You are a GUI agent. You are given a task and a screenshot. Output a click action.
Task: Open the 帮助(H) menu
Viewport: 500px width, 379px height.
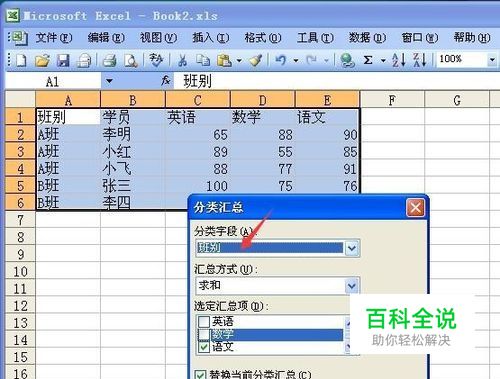tap(472, 38)
